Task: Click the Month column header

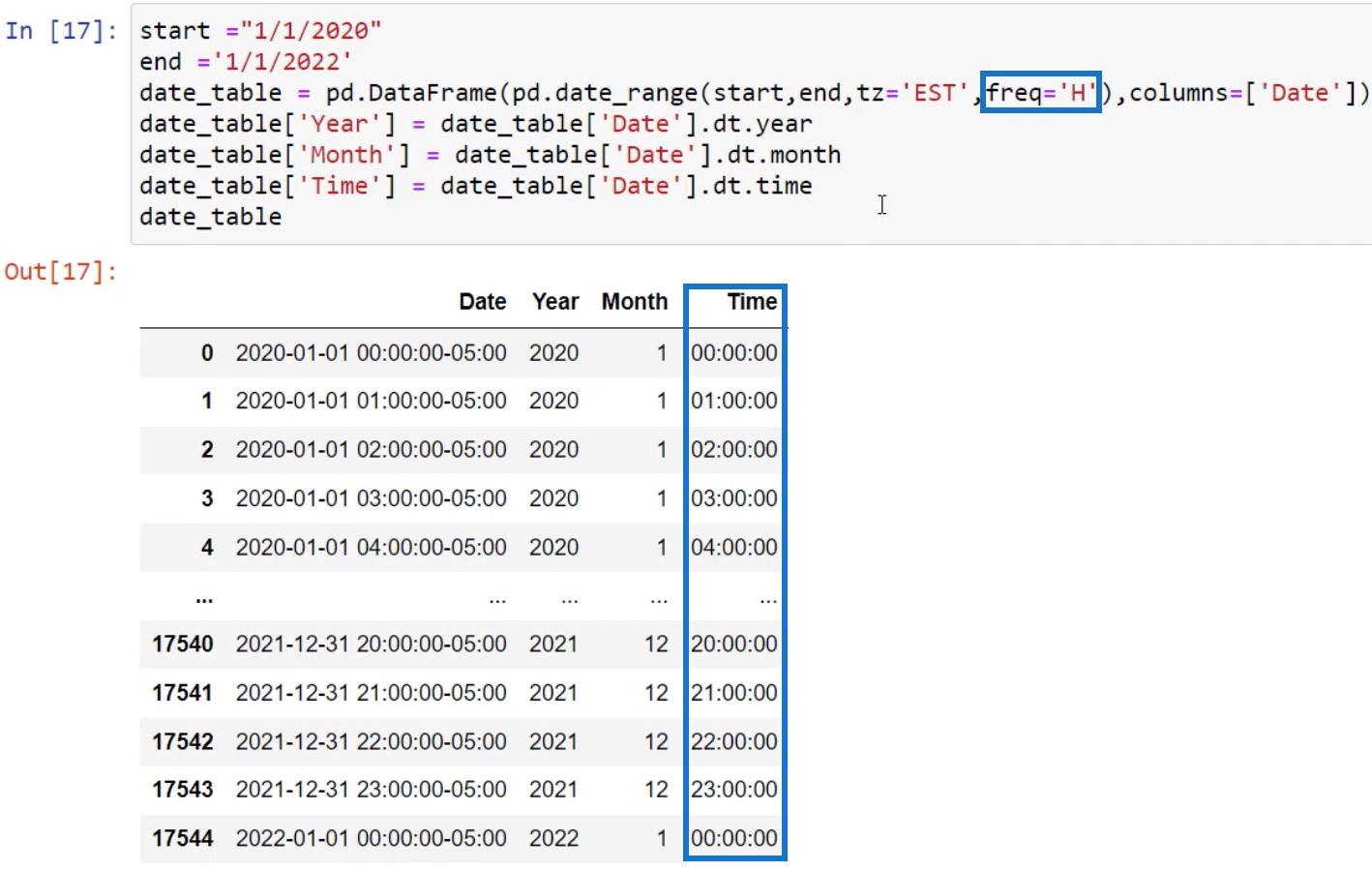Action: [x=635, y=302]
